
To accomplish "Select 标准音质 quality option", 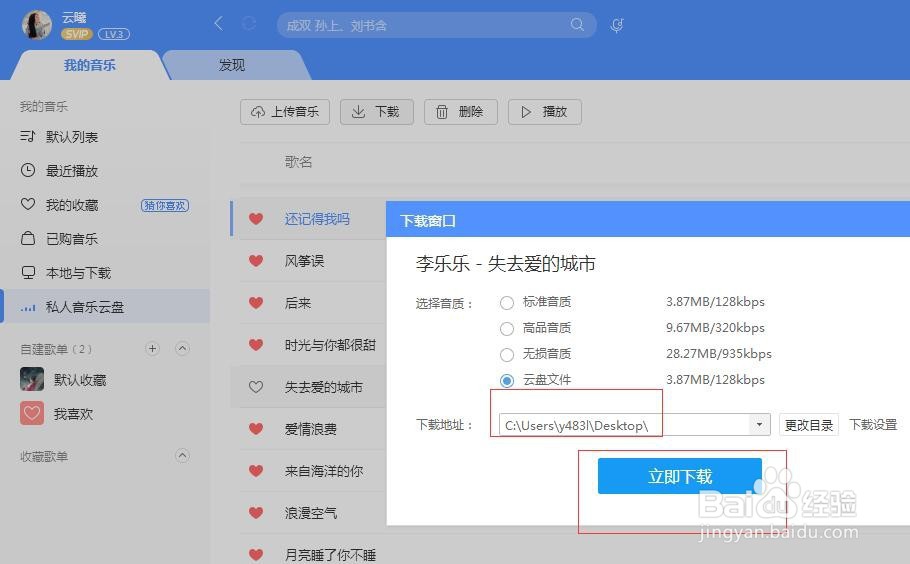I will (507, 303).
